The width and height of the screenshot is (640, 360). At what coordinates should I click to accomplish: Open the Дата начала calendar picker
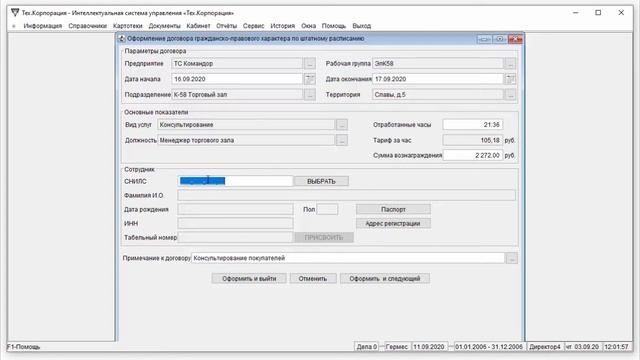(310, 79)
